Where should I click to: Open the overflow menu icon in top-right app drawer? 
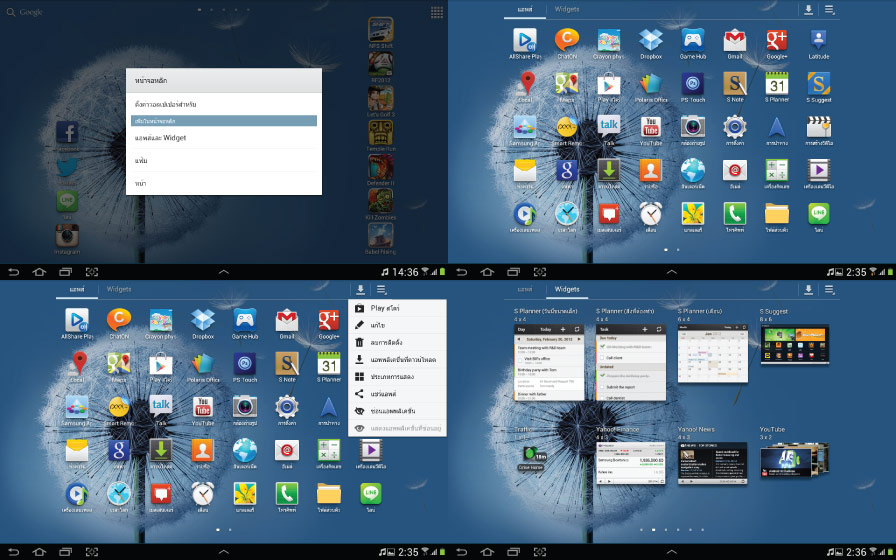coord(830,9)
